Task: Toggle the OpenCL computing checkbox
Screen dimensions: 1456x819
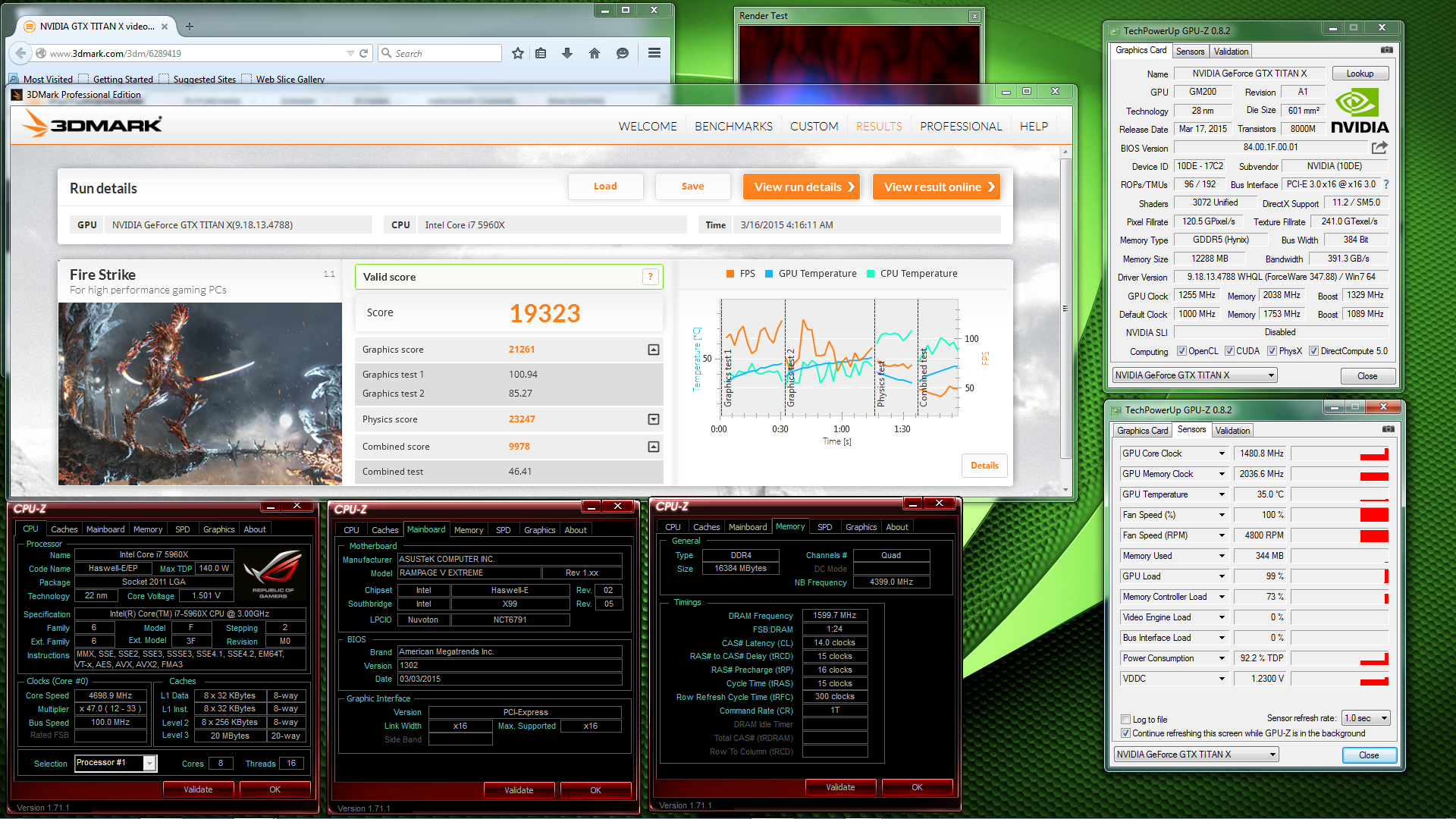Action: pos(1181,351)
